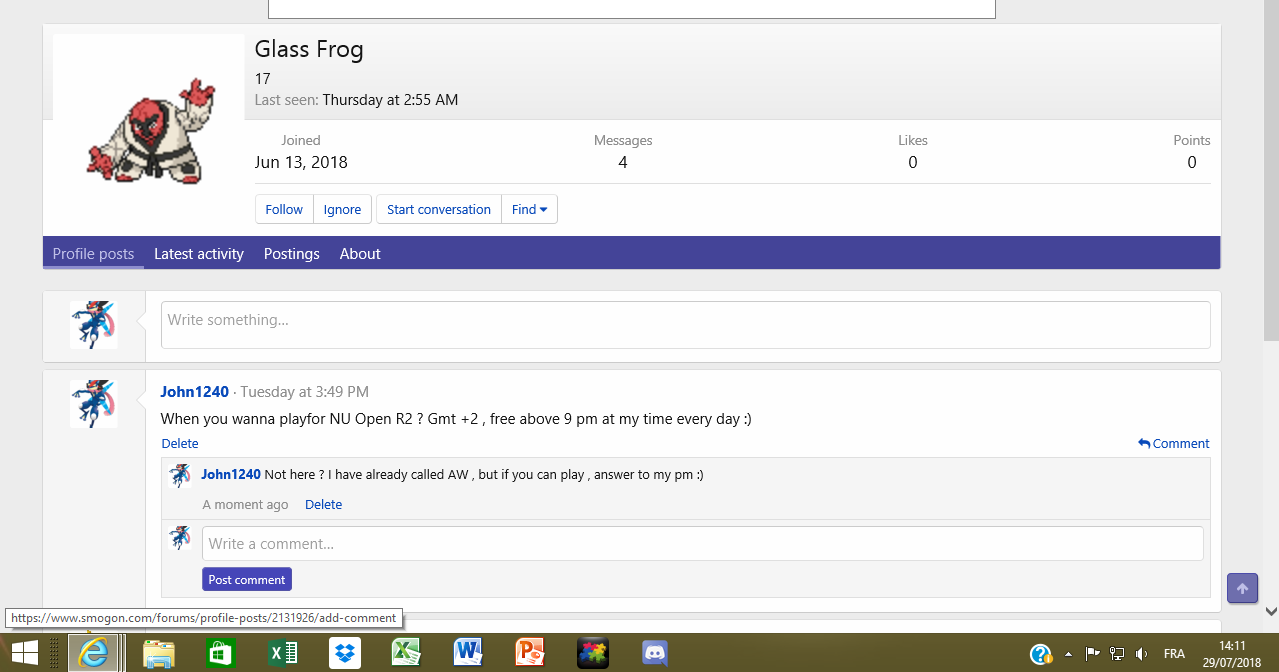Open PowerPoint from the taskbar
The image size is (1279, 672).
click(530, 653)
